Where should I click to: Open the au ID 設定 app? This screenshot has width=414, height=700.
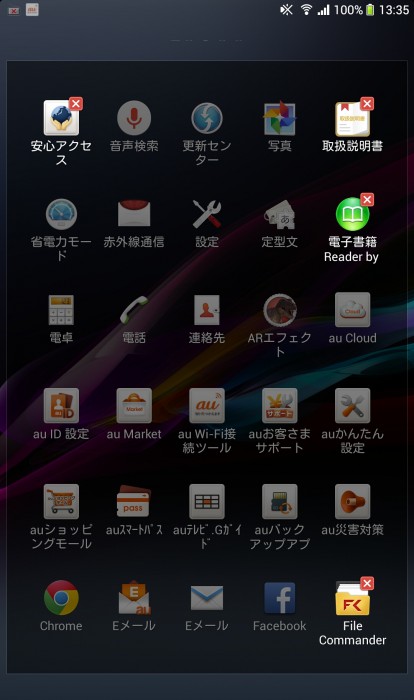click(x=61, y=405)
